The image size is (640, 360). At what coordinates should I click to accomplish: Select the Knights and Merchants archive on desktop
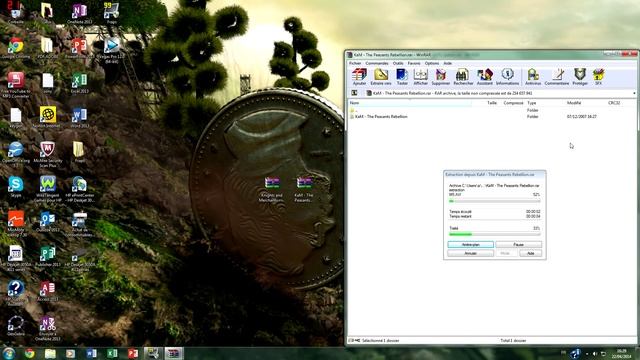(x=272, y=189)
